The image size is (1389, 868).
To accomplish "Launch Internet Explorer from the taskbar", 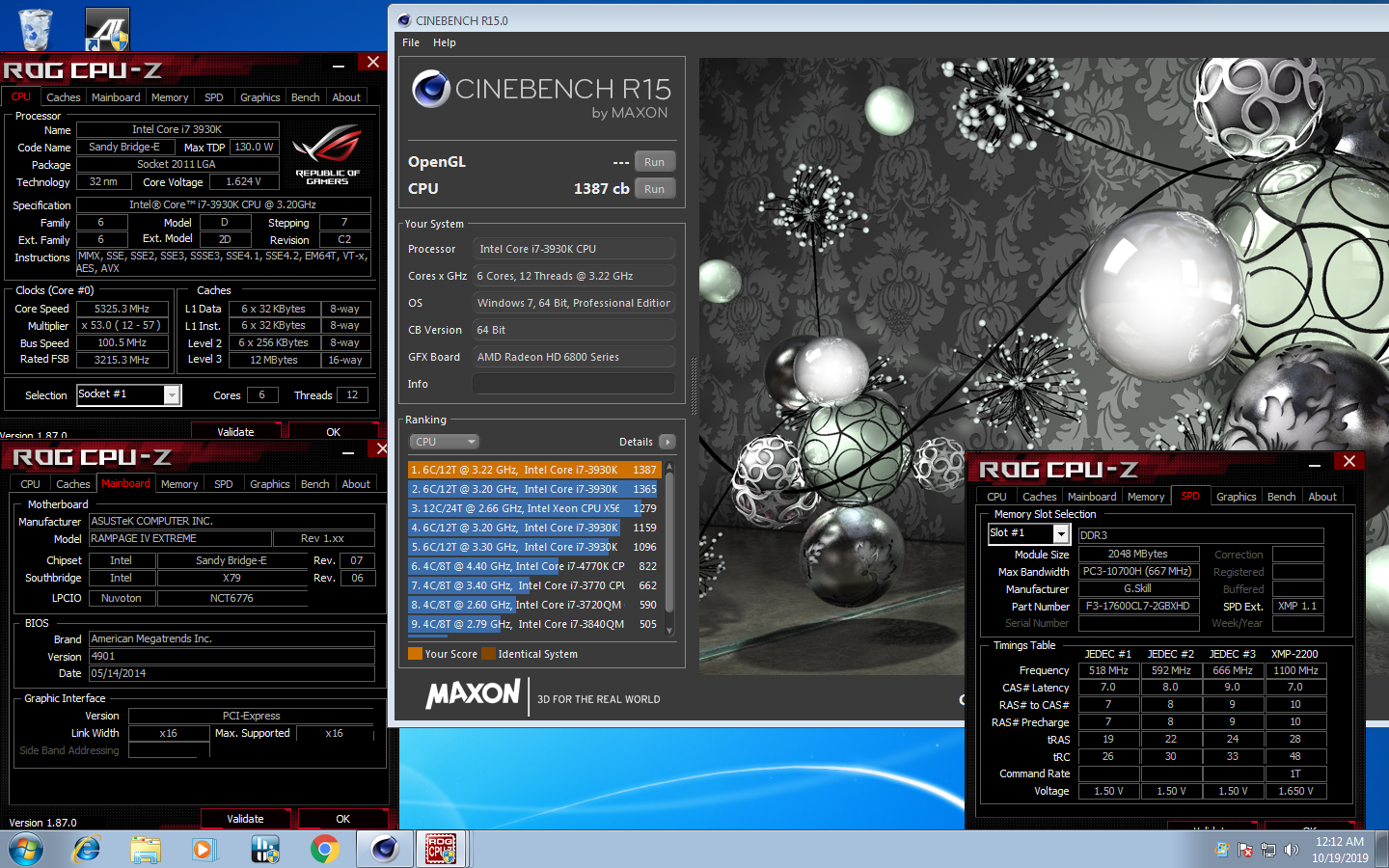I will point(87,850).
